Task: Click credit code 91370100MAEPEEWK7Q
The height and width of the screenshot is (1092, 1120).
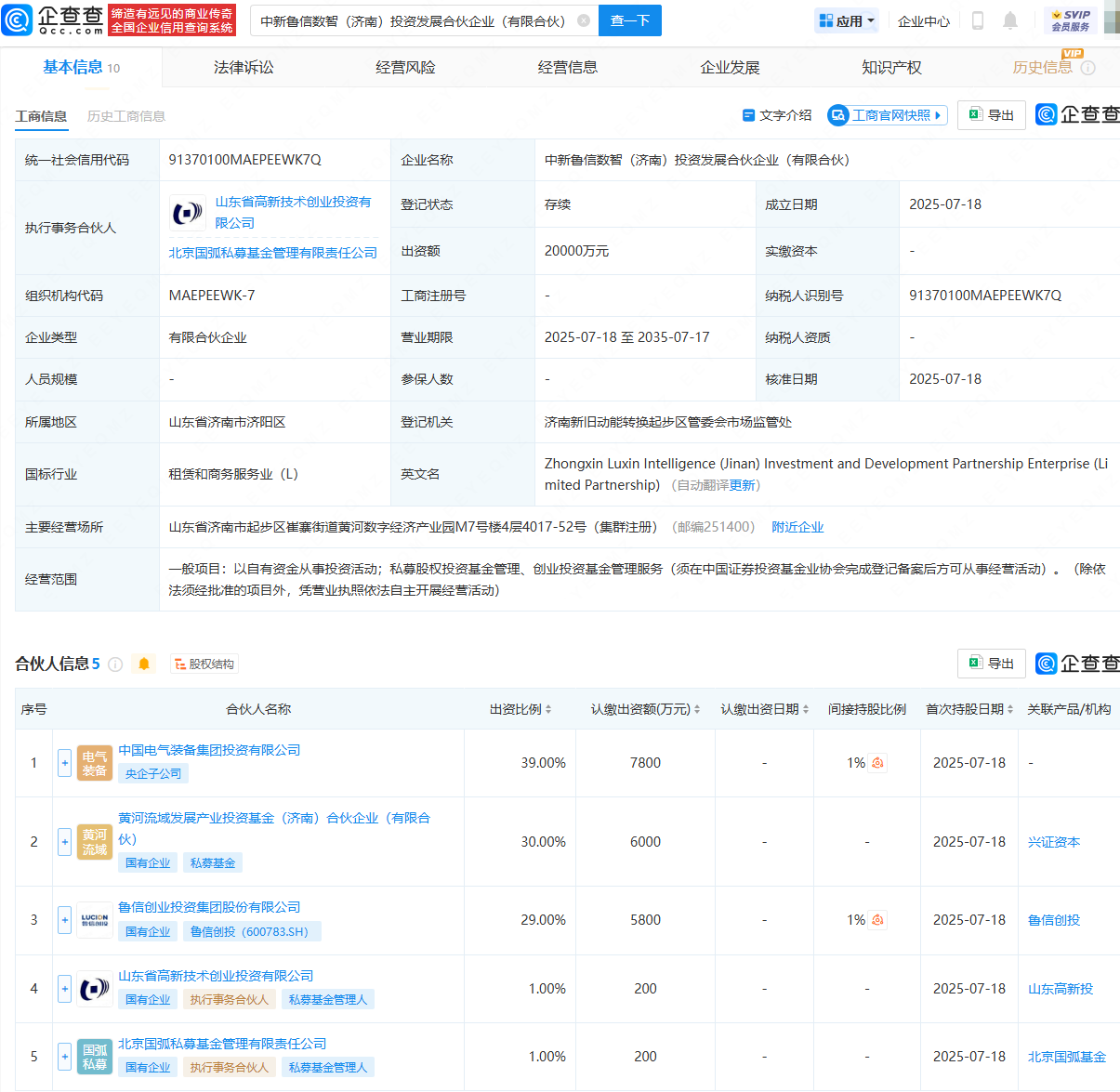Action: click(x=244, y=160)
